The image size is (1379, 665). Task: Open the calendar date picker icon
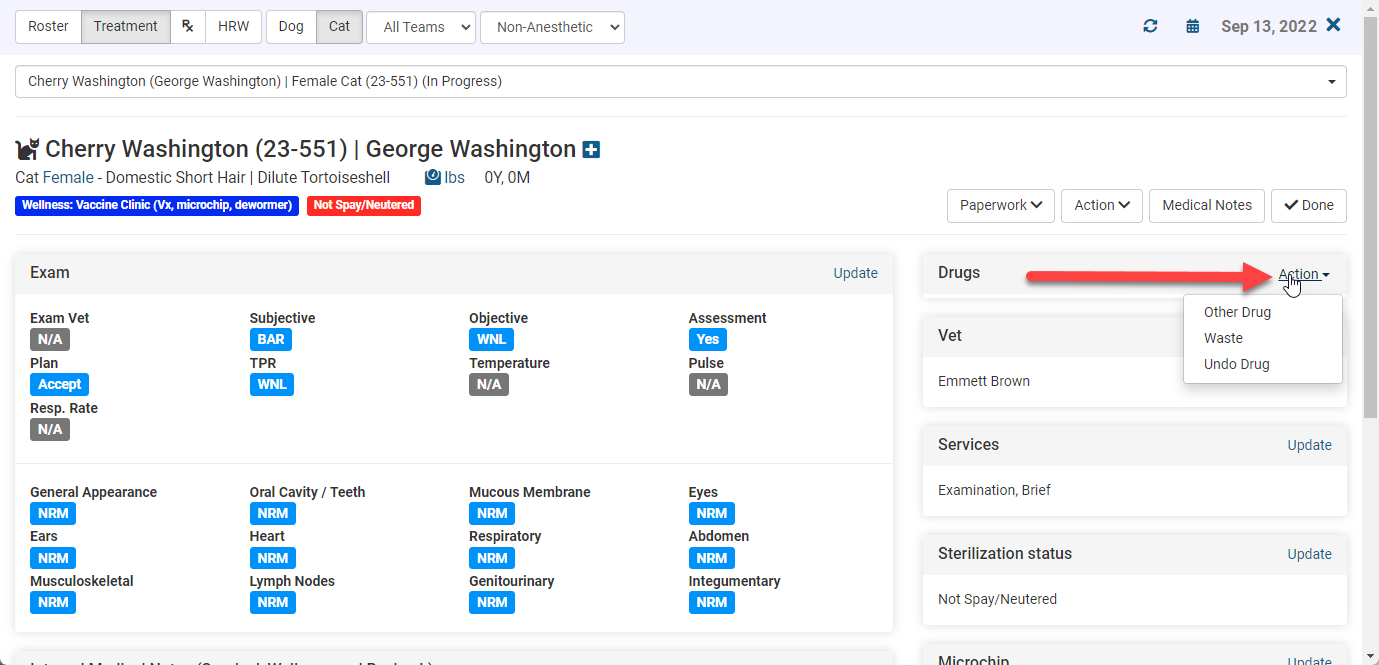[1192, 27]
